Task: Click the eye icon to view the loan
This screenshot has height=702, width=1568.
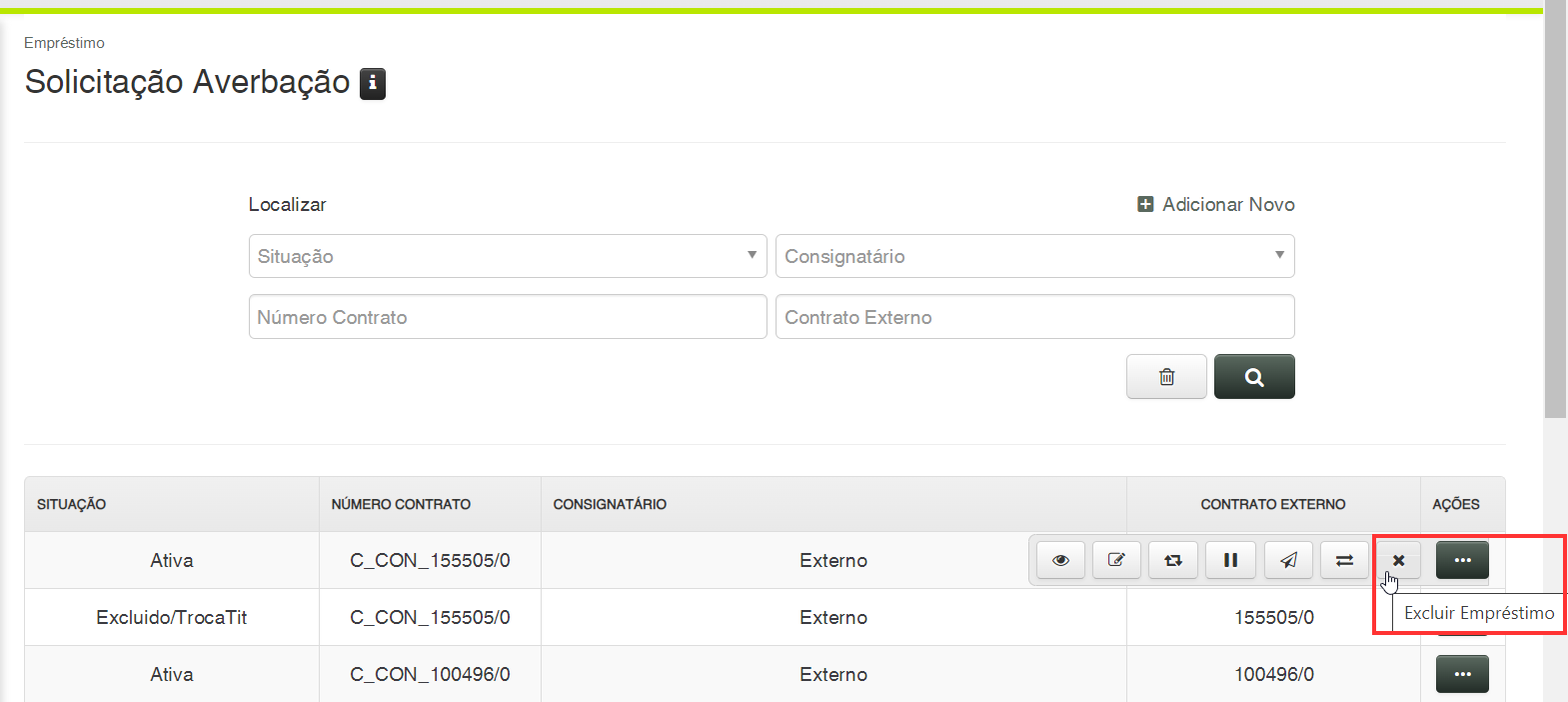Action: point(1060,560)
